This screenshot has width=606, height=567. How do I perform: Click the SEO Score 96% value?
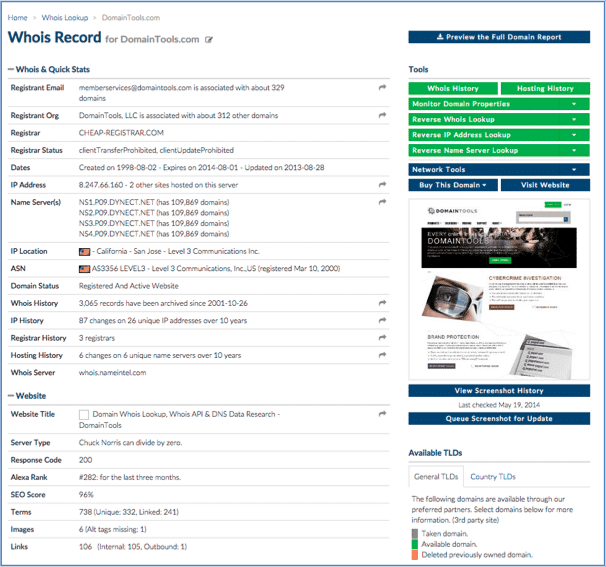[86, 495]
